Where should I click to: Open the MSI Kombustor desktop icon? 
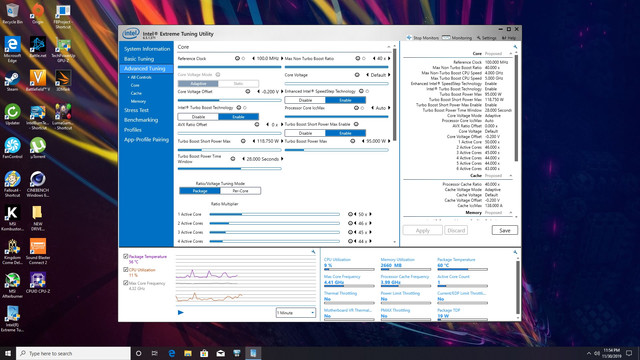(12, 218)
